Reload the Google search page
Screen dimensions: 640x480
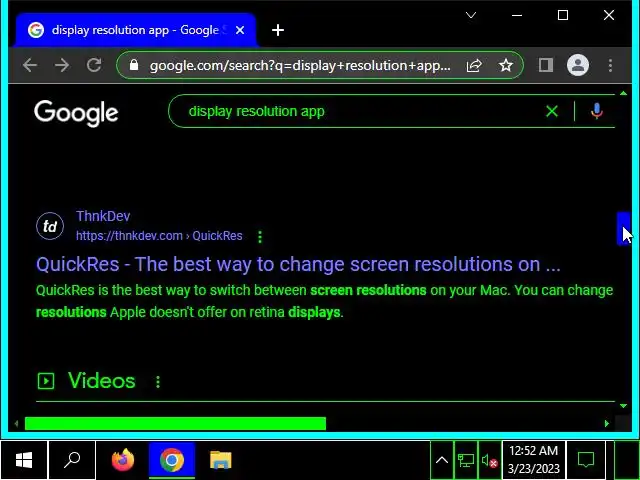click(x=94, y=65)
